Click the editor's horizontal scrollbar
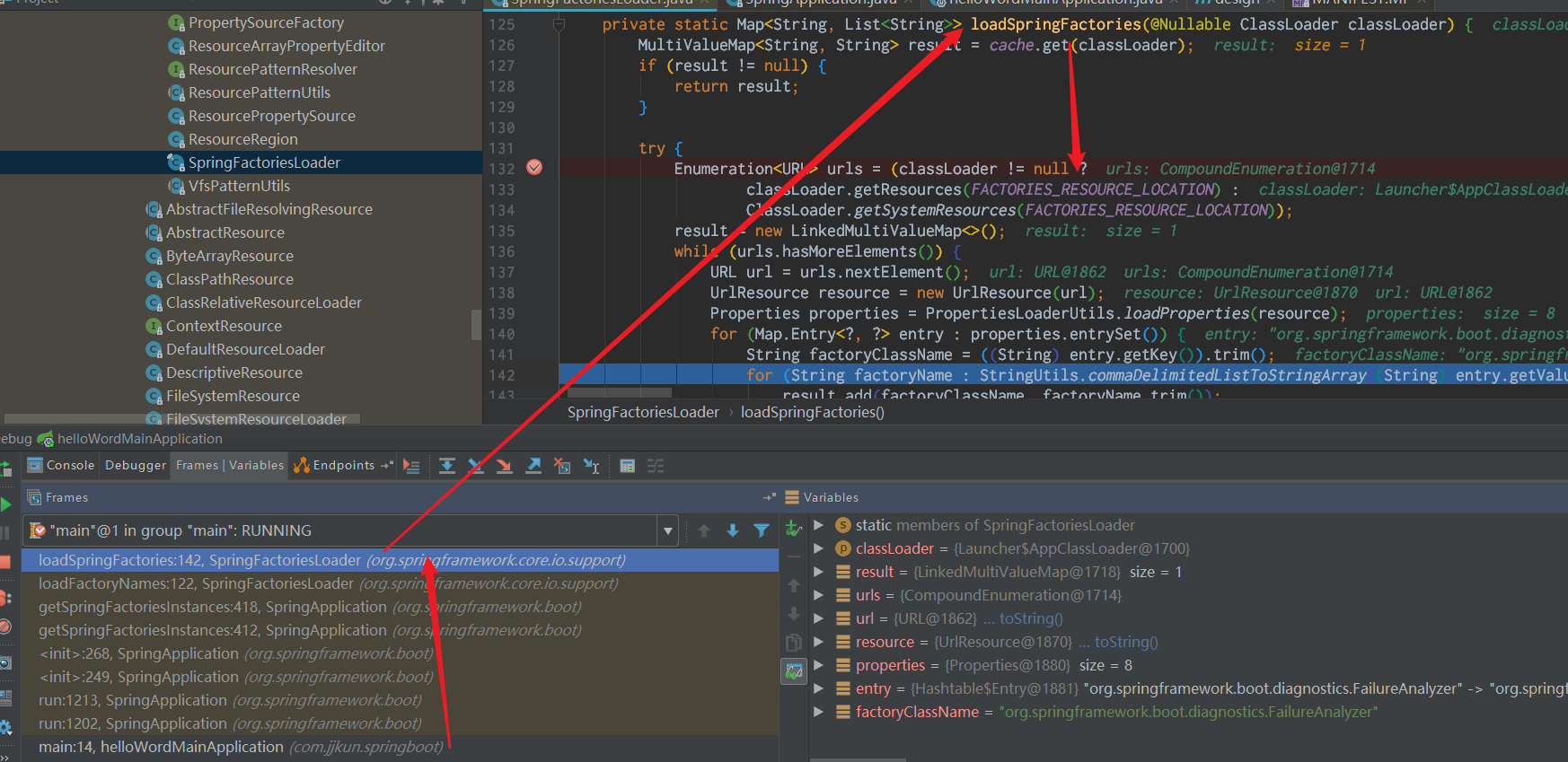The width and height of the screenshot is (1568, 762). 620,393
